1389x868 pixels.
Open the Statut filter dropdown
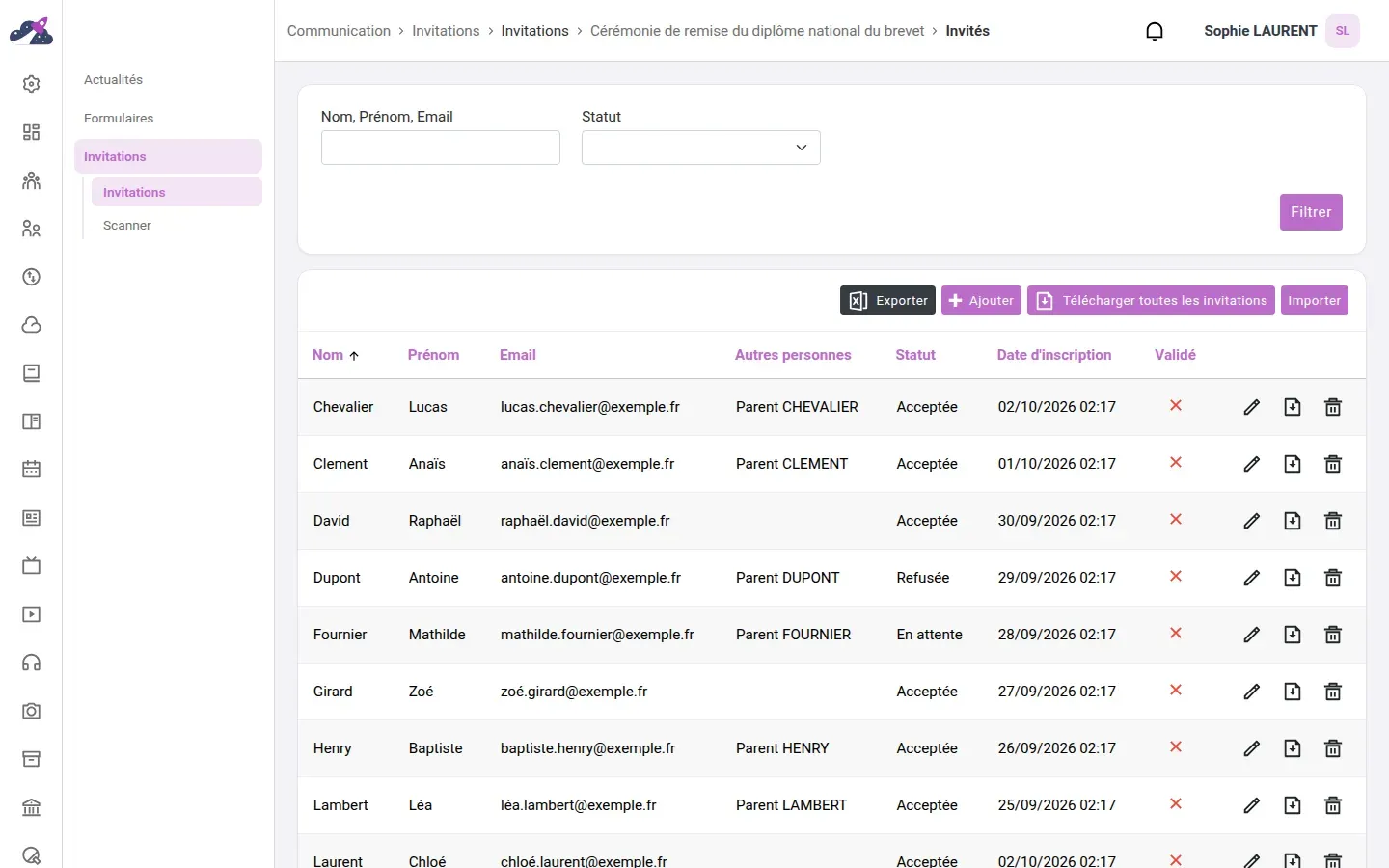click(x=701, y=148)
